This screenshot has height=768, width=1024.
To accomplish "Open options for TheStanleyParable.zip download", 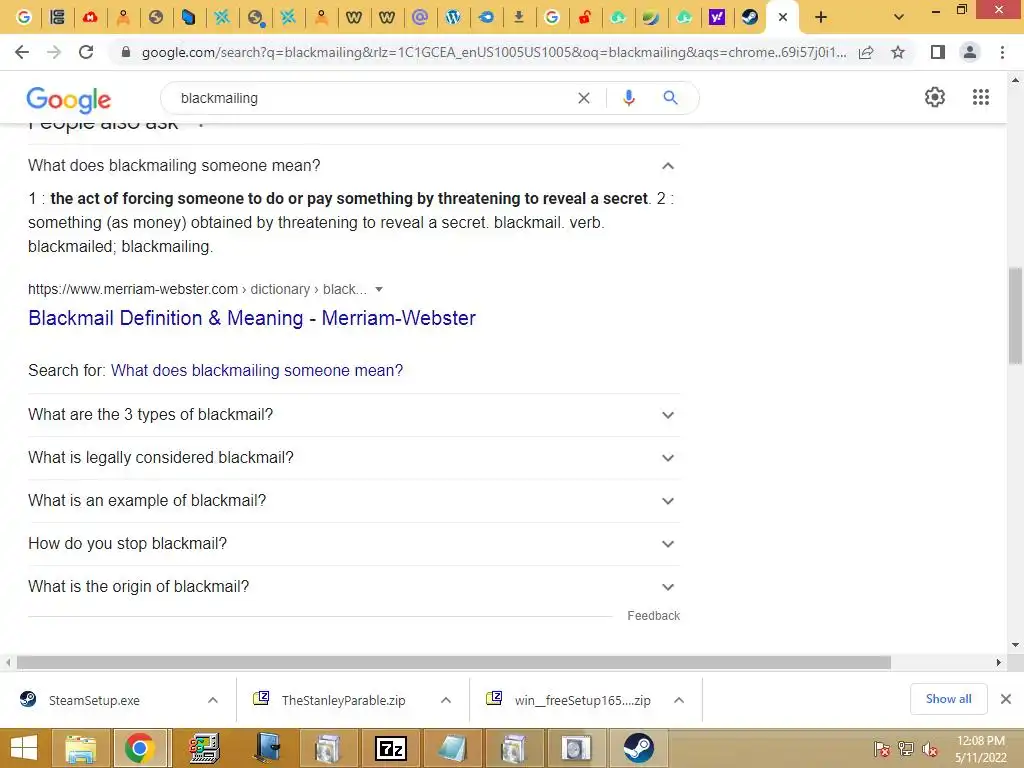I will (446, 700).
